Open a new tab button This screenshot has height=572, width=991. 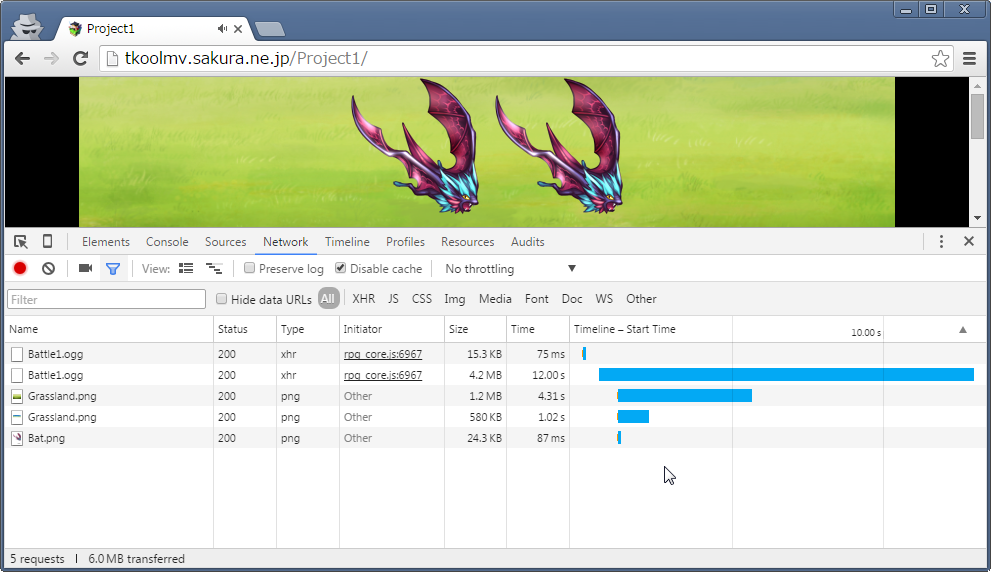coord(270,29)
